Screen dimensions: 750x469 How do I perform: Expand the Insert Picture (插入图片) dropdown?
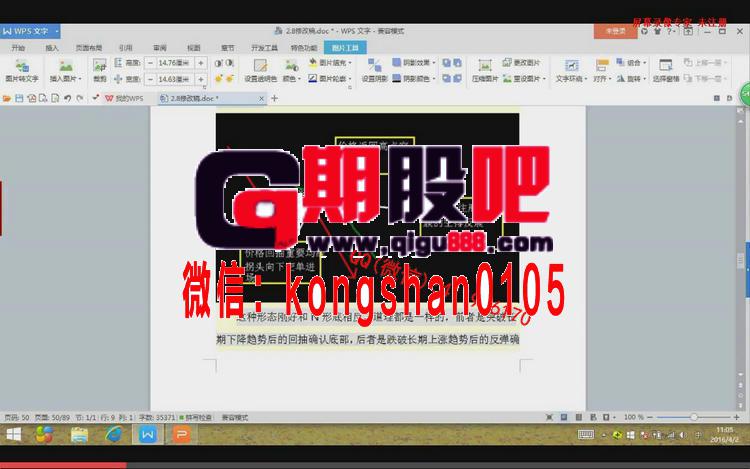[x=62, y=77]
